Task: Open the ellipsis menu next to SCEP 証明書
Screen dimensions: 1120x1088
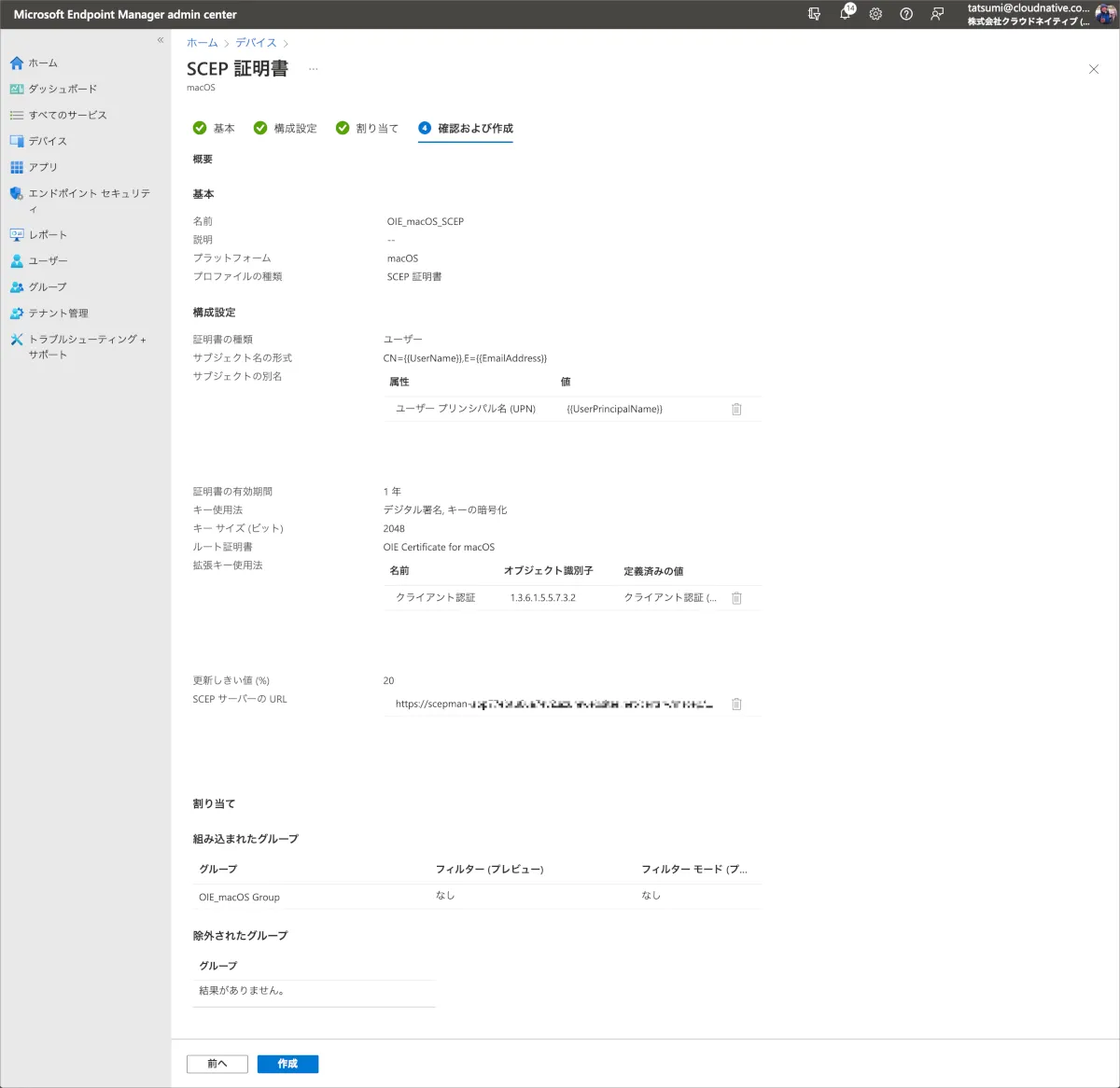Action: (314, 69)
